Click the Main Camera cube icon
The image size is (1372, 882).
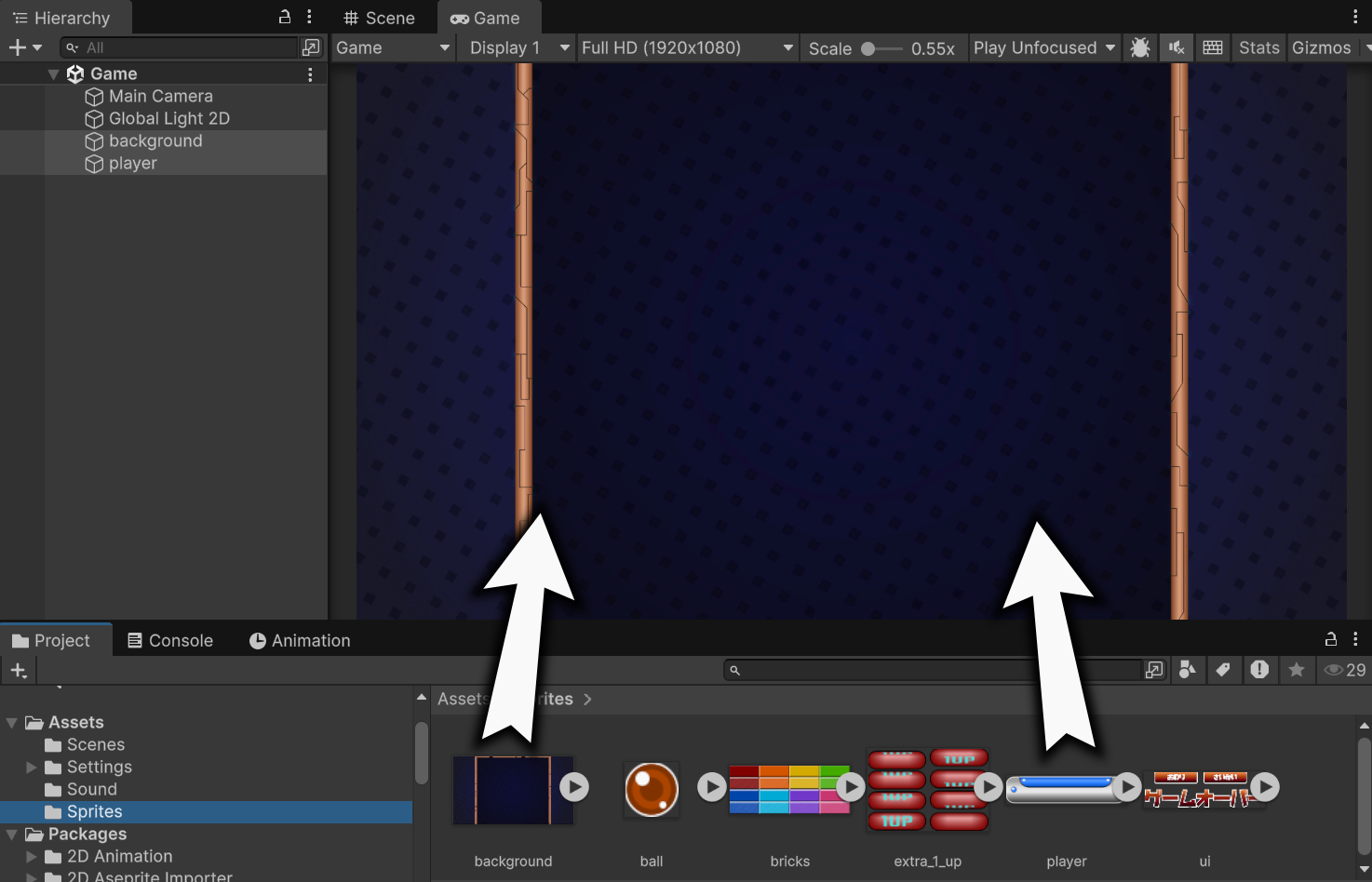point(94,97)
